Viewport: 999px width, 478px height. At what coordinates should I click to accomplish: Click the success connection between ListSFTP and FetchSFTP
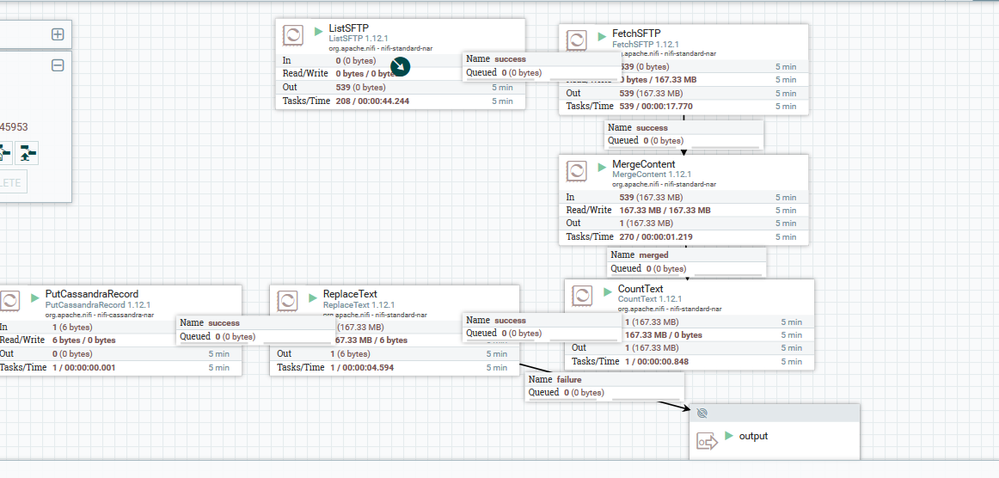[542, 66]
